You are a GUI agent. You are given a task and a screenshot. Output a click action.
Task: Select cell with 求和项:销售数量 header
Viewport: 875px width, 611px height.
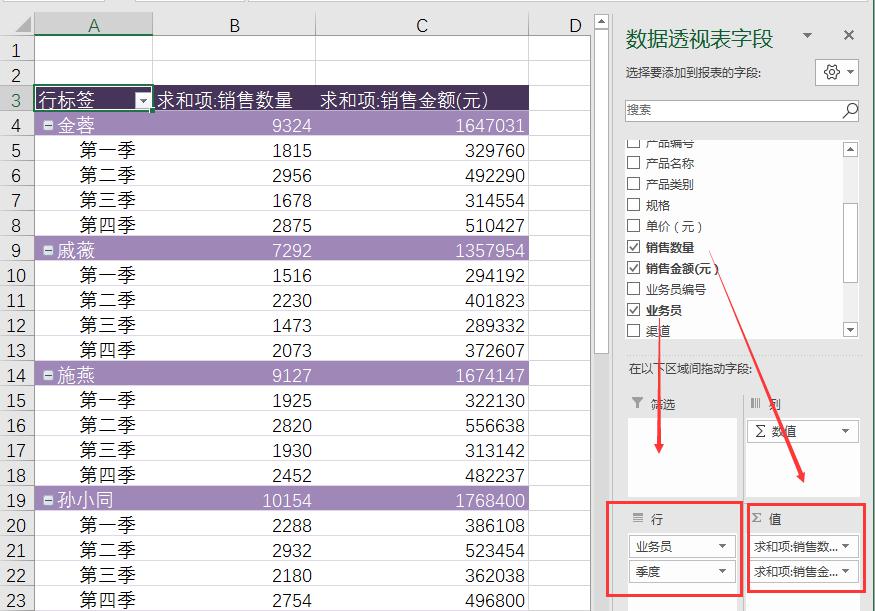pos(234,100)
